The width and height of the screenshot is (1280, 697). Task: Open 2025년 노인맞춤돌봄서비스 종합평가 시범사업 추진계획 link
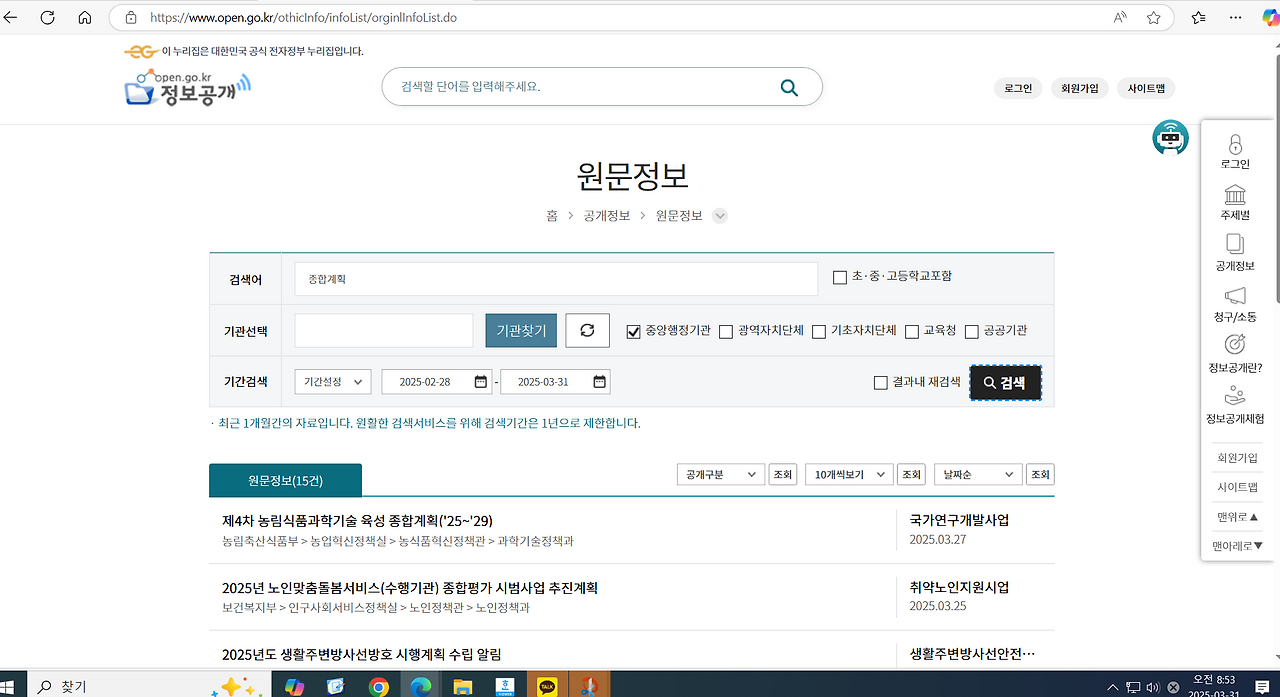tap(410, 588)
